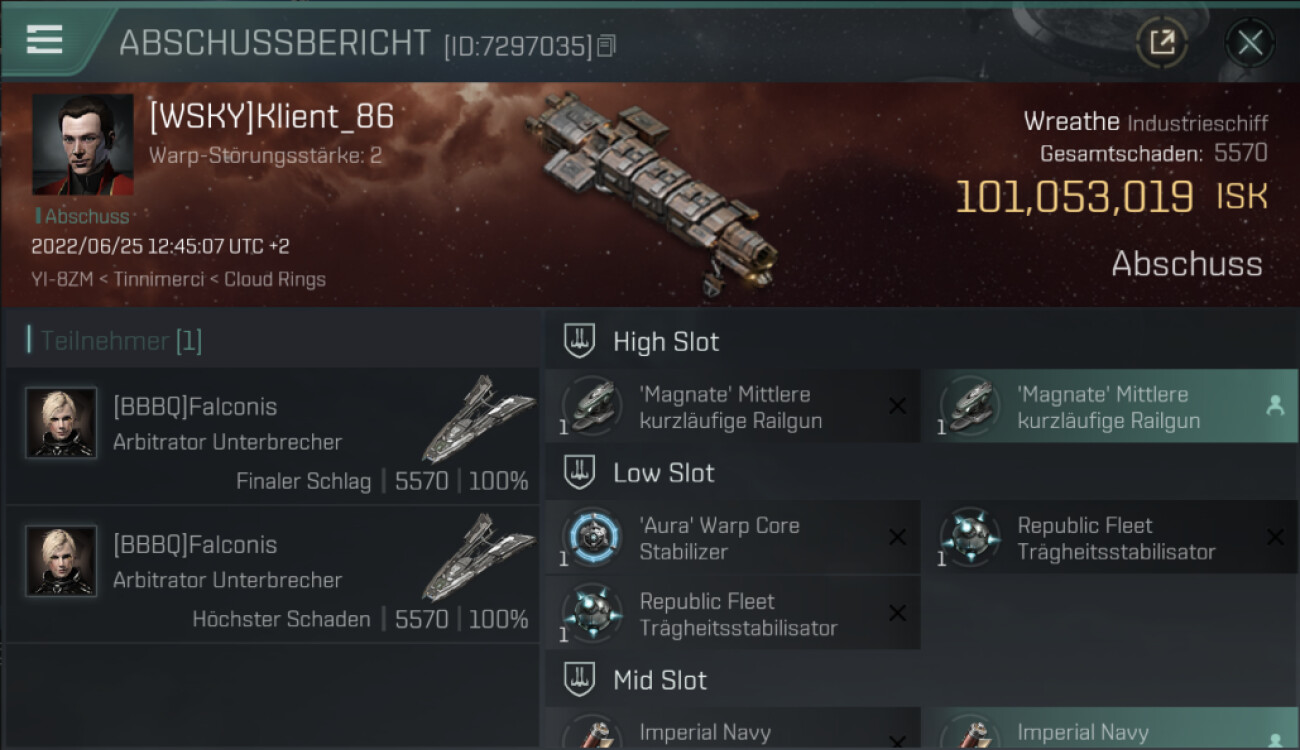
Task: Click the 101,053,019 ISK value
Action: 1075,197
